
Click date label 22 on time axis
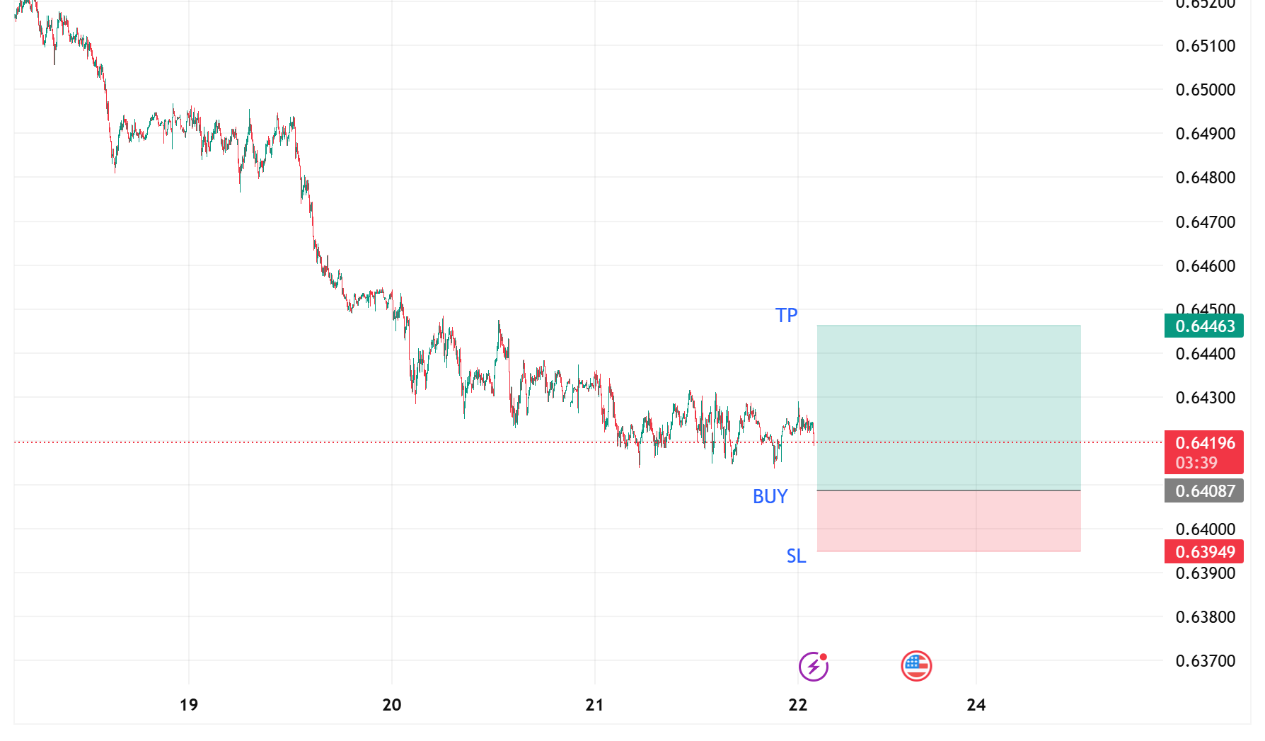(x=798, y=705)
